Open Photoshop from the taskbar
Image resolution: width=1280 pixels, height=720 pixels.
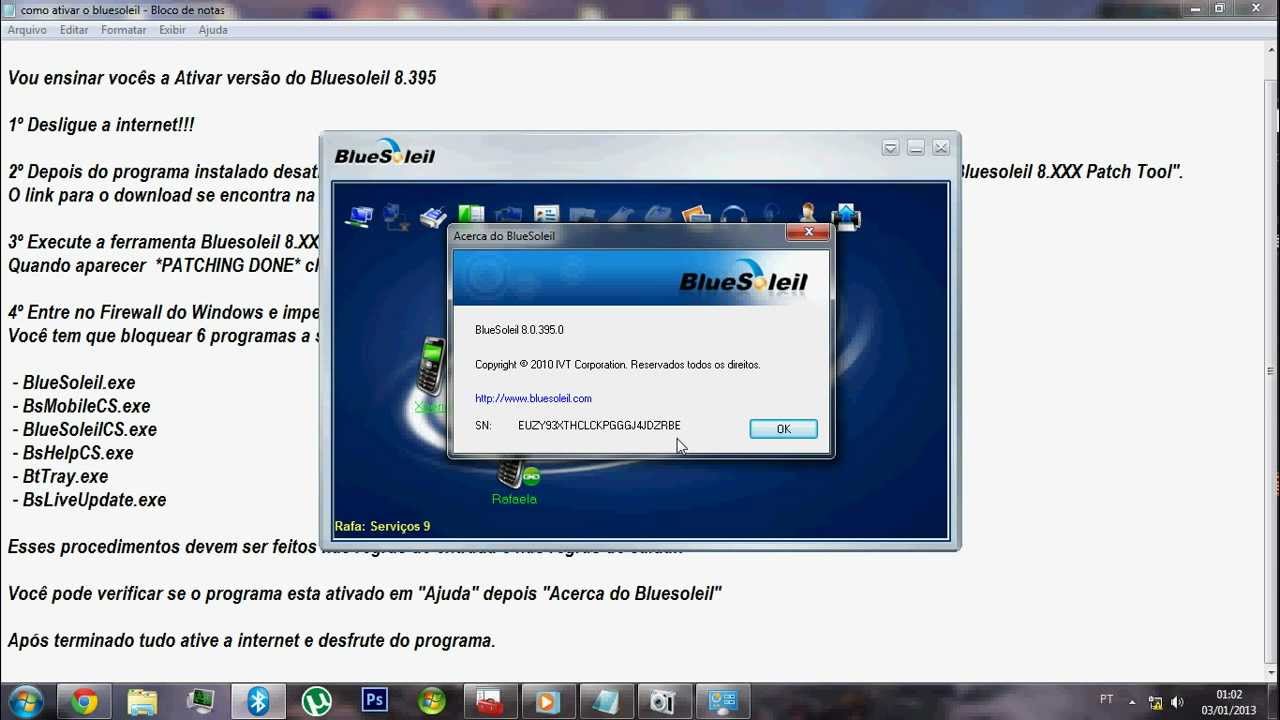pyautogui.click(x=374, y=701)
